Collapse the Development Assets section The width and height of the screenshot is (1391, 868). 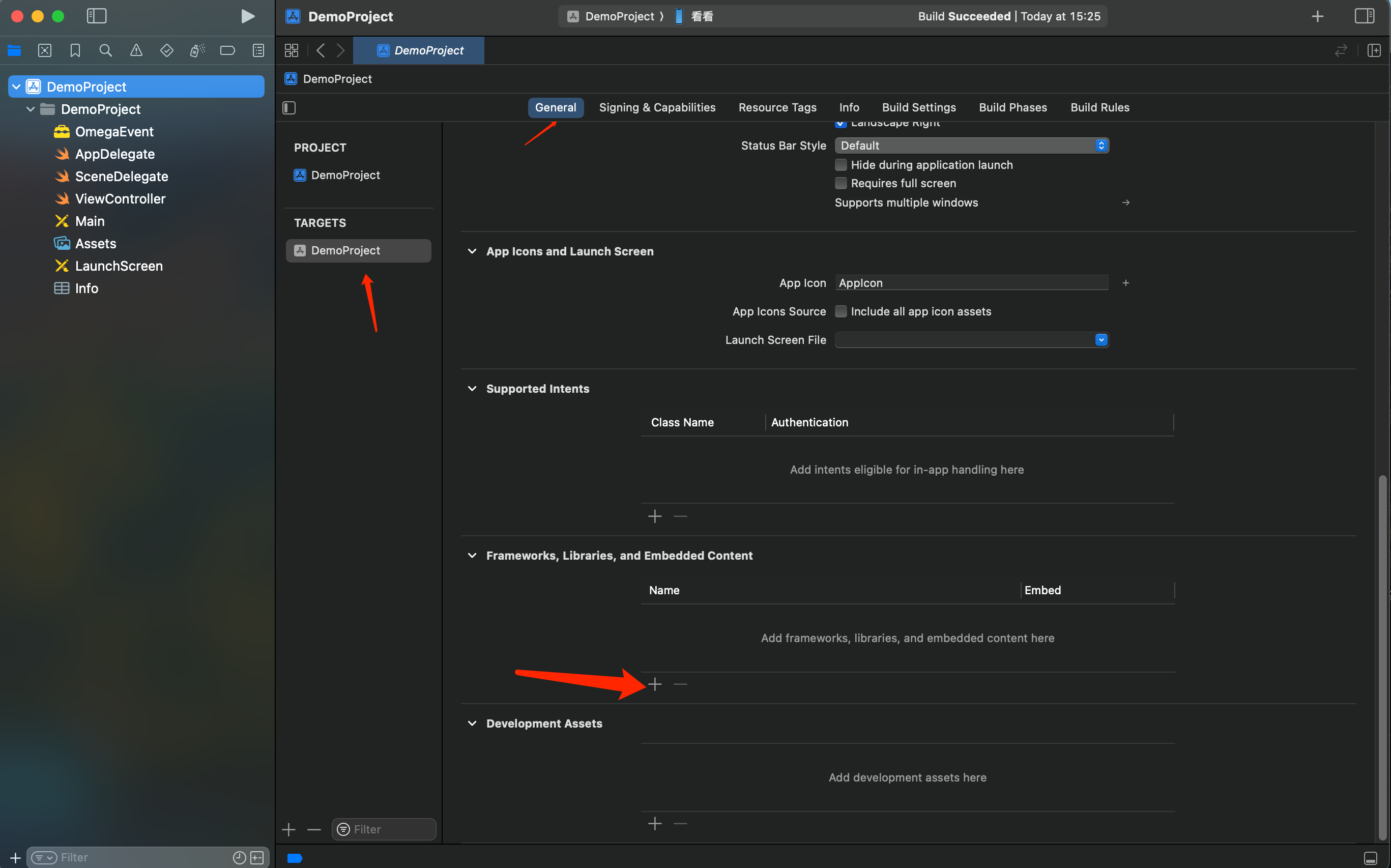pos(472,724)
